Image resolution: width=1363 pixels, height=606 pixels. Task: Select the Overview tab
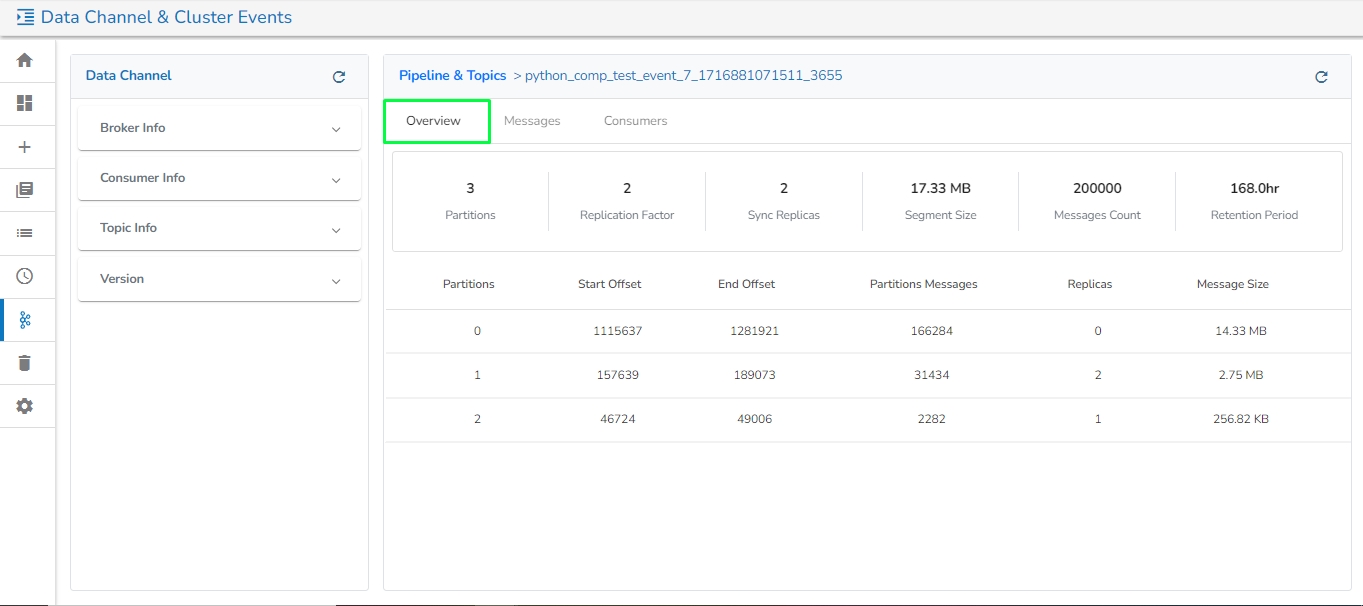[x=434, y=121]
